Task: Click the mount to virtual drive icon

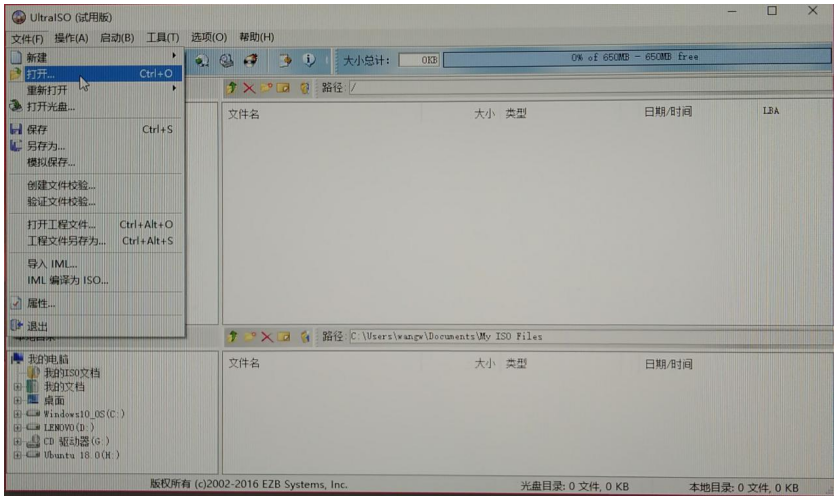Action: pyautogui.click(x=226, y=60)
